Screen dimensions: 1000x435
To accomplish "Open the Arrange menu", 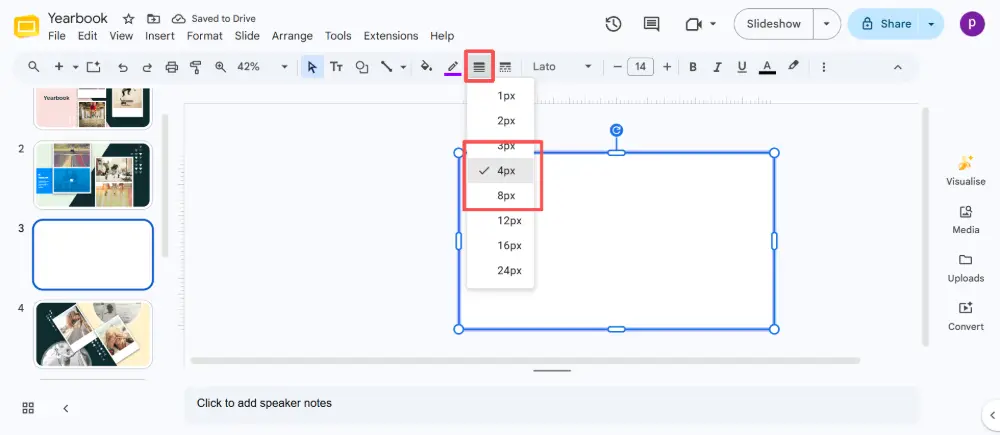I will pos(292,36).
